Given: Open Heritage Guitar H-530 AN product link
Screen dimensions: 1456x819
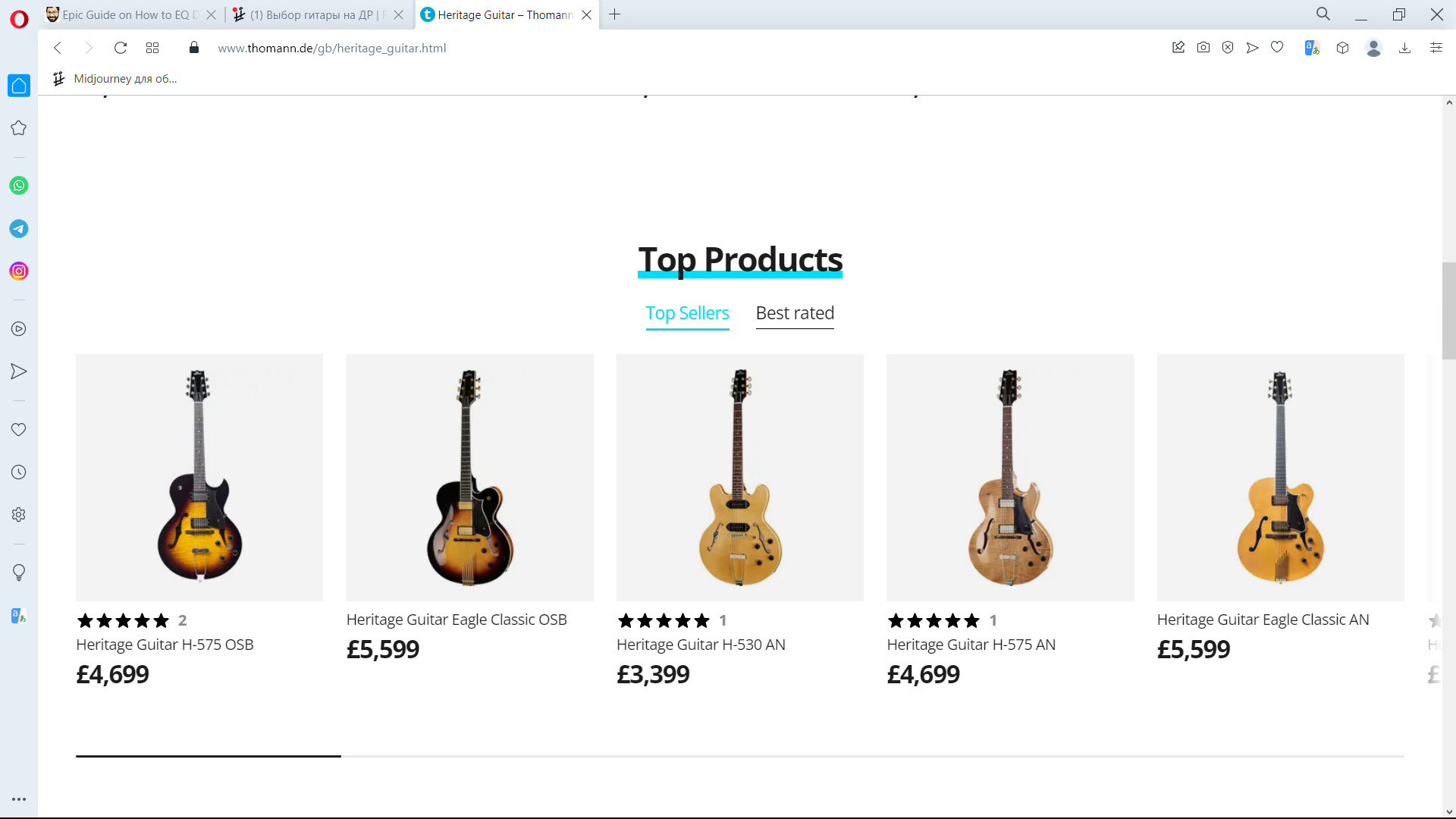Looking at the screenshot, I should click(701, 645).
